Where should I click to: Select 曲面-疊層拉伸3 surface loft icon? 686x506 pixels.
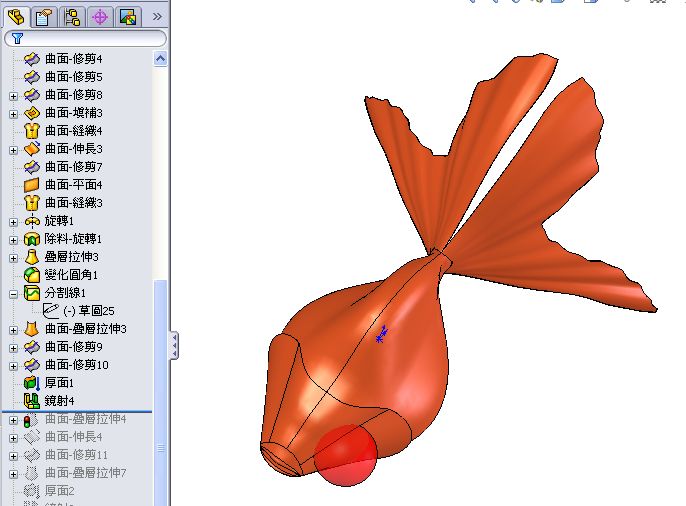[32, 329]
